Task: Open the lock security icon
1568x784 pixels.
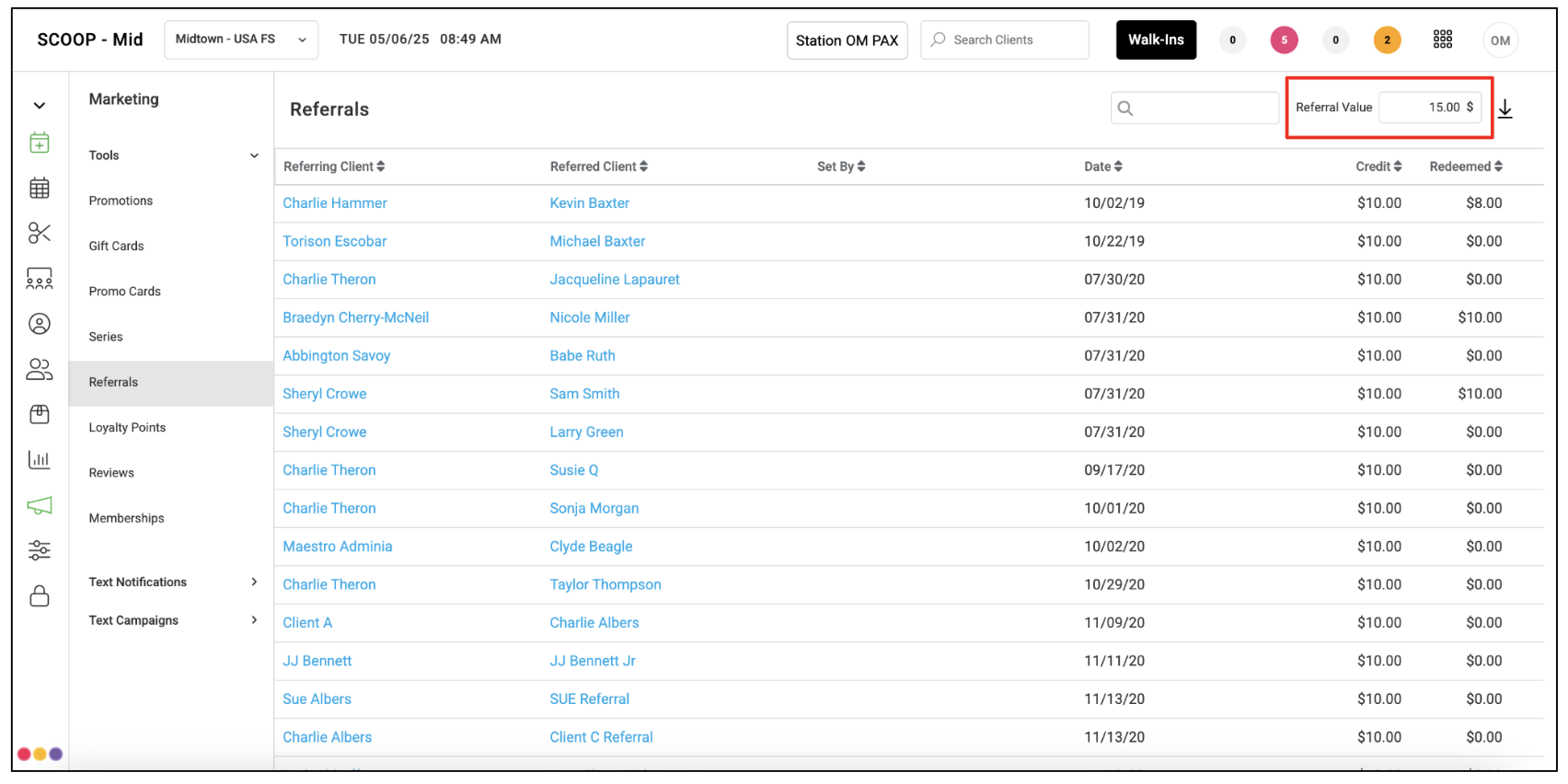Action: (40, 596)
